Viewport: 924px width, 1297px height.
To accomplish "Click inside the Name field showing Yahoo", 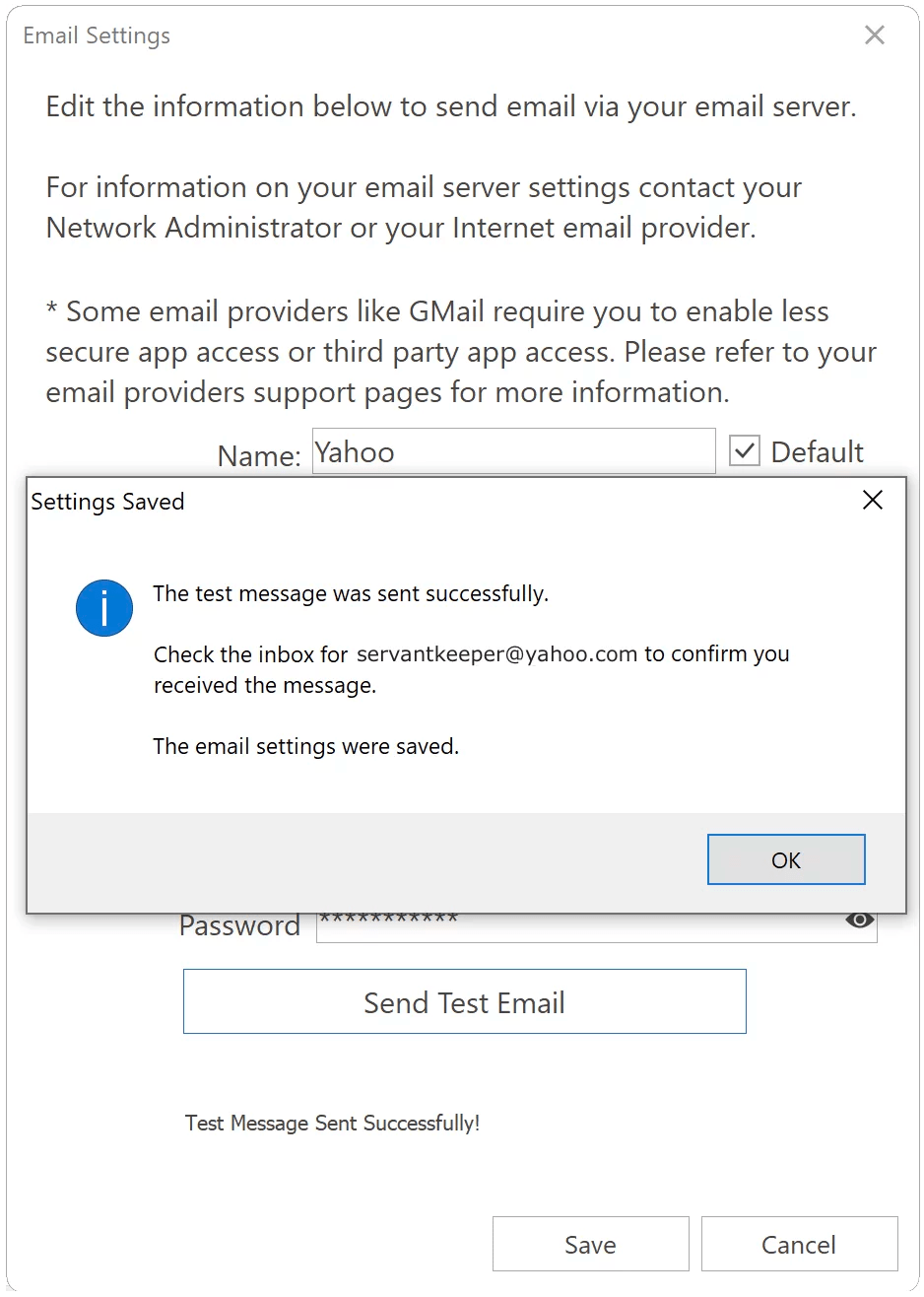I will tap(513, 450).
